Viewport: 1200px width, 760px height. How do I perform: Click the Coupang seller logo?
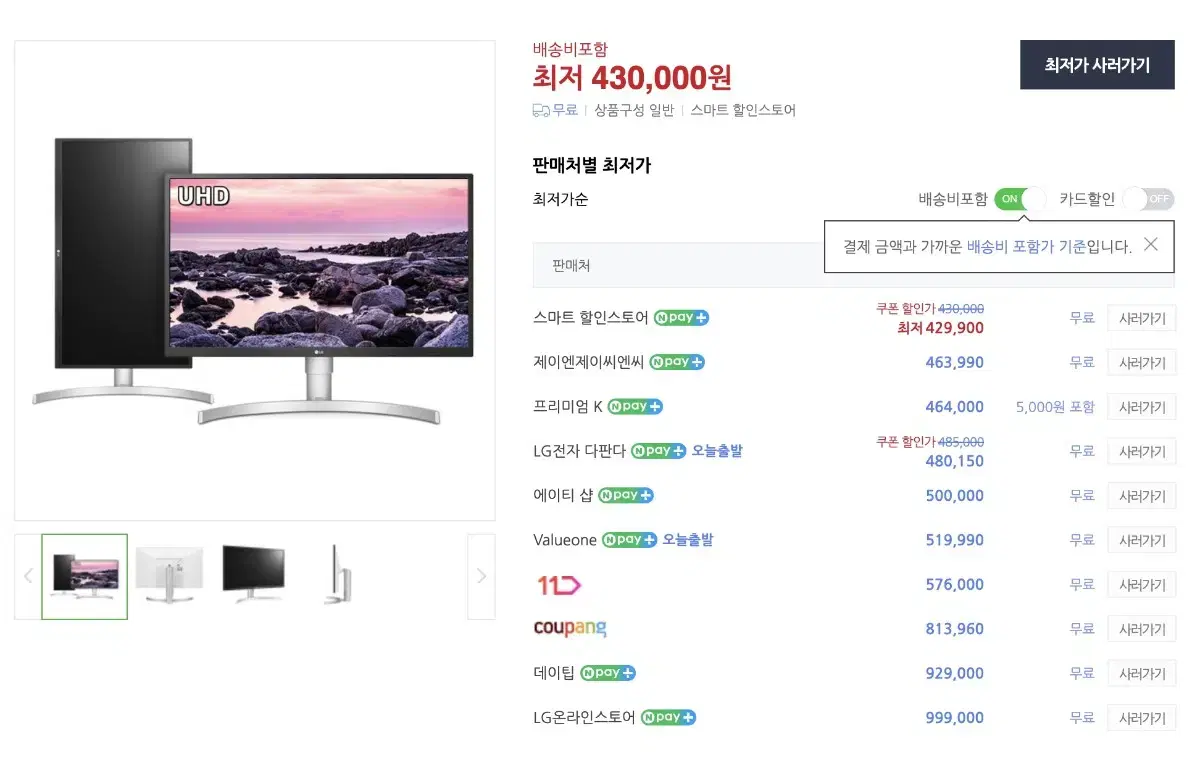(x=570, y=628)
